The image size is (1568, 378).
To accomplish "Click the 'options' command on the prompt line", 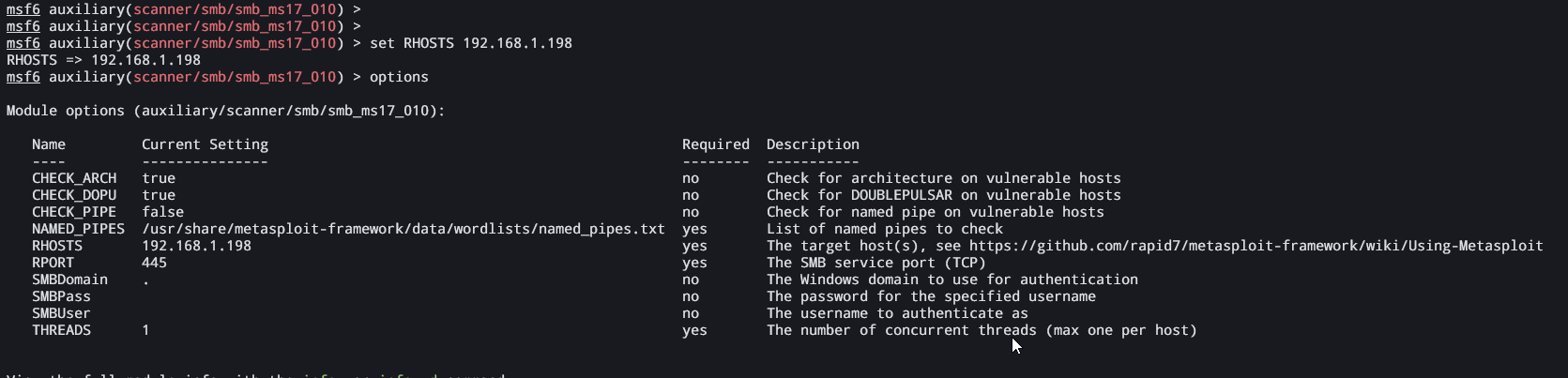I will pyautogui.click(x=399, y=77).
